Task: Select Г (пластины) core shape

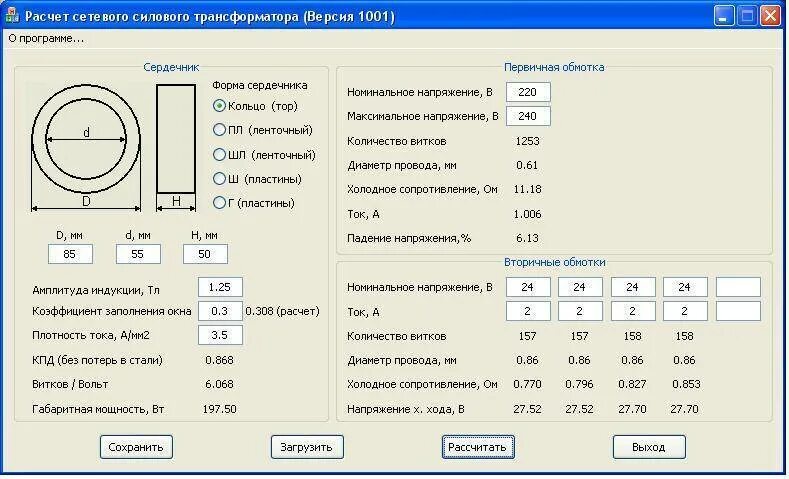Action: [254, 203]
